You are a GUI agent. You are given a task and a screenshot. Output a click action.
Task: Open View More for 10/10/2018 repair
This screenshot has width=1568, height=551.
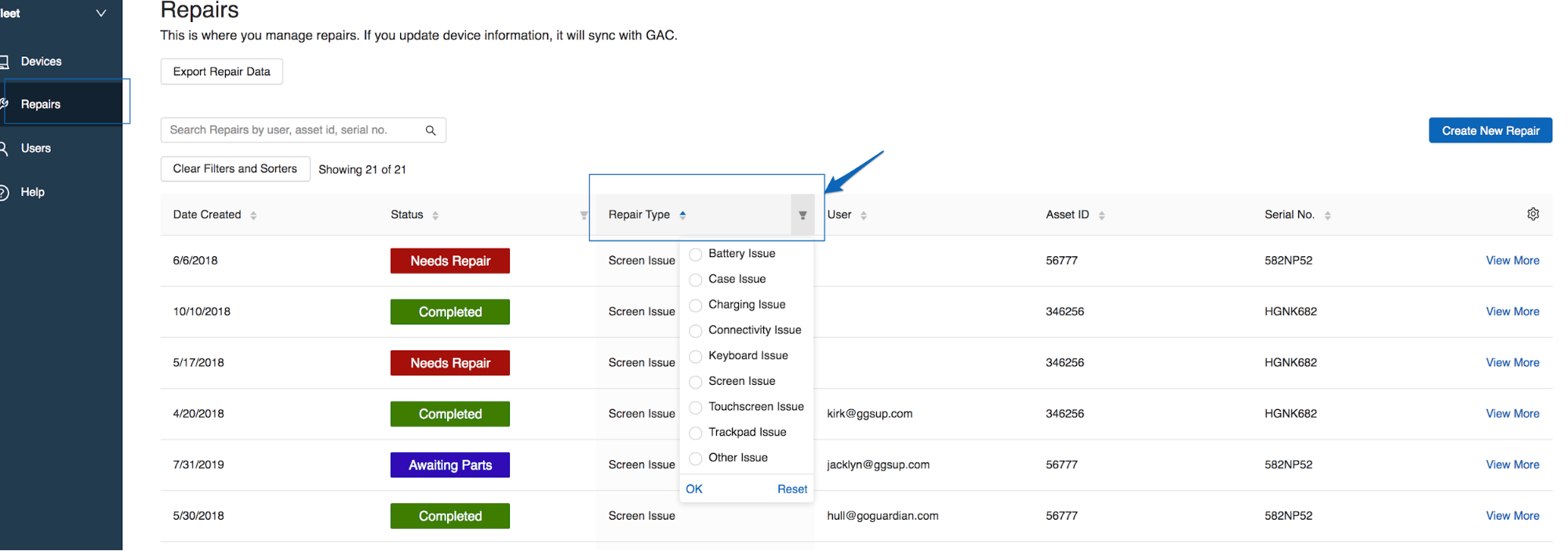[1512, 311]
